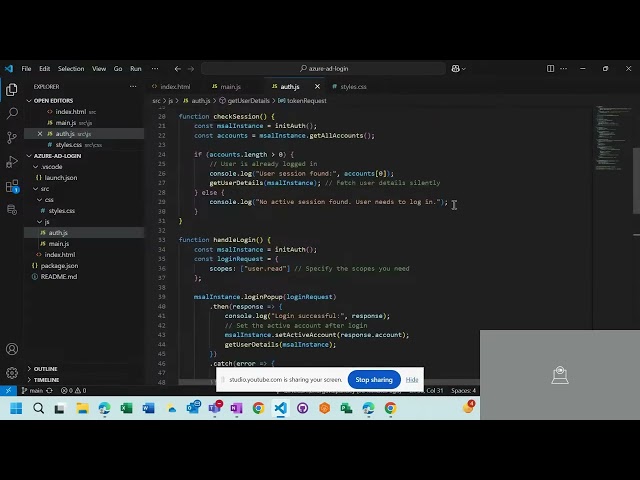
Task: Collapse the src folder
Action: pyautogui.click(x=36, y=189)
